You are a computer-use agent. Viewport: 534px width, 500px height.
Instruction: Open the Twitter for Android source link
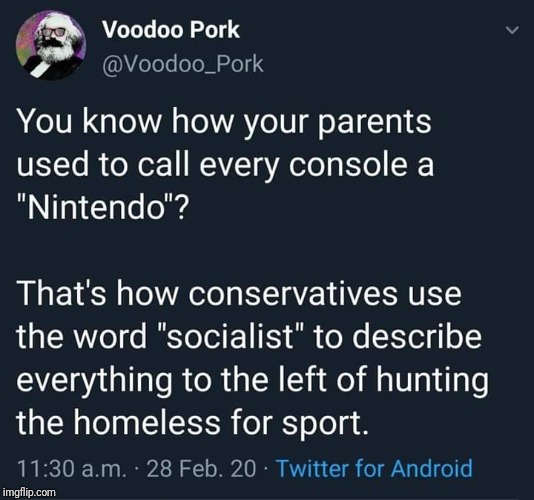click(374, 468)
